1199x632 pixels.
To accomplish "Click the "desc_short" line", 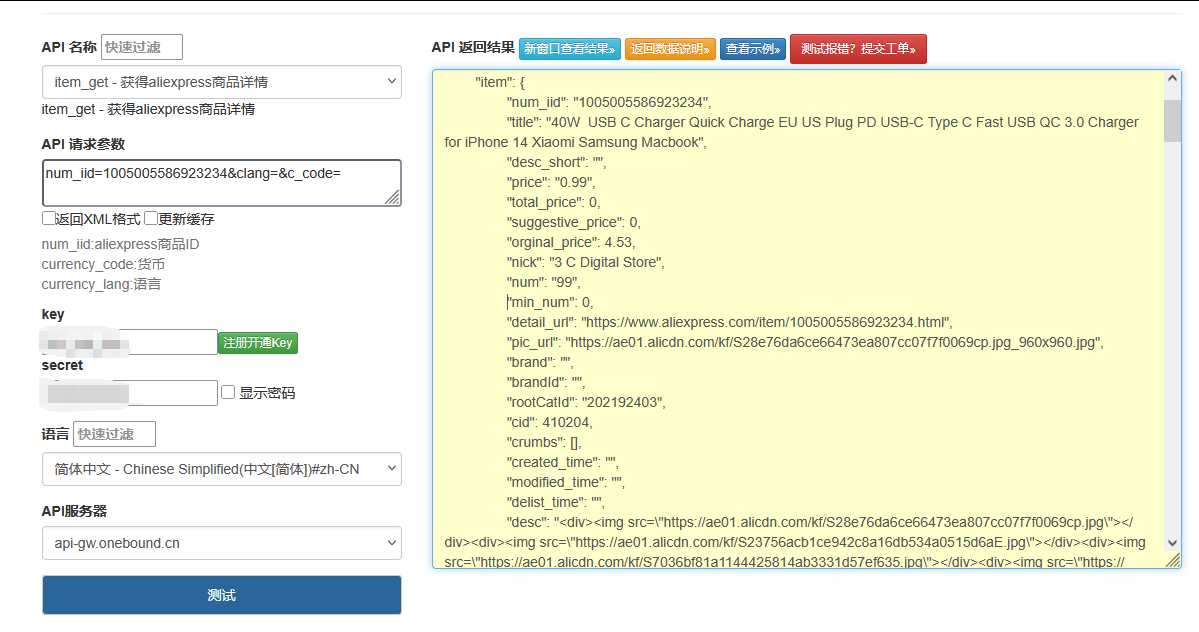I will tap(556, 163).
